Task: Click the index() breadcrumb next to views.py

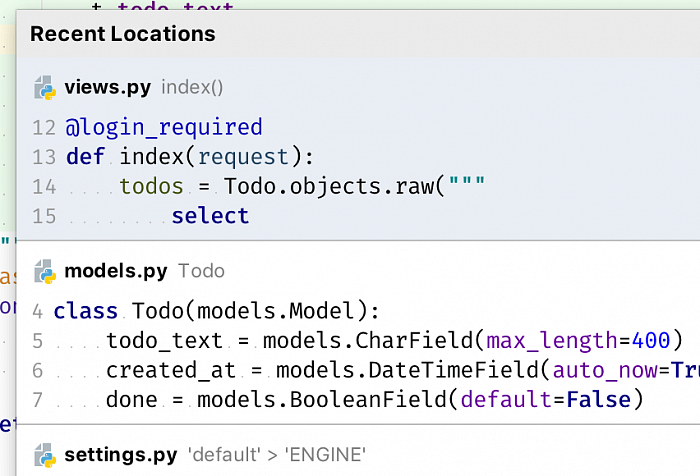Action: 192,88
